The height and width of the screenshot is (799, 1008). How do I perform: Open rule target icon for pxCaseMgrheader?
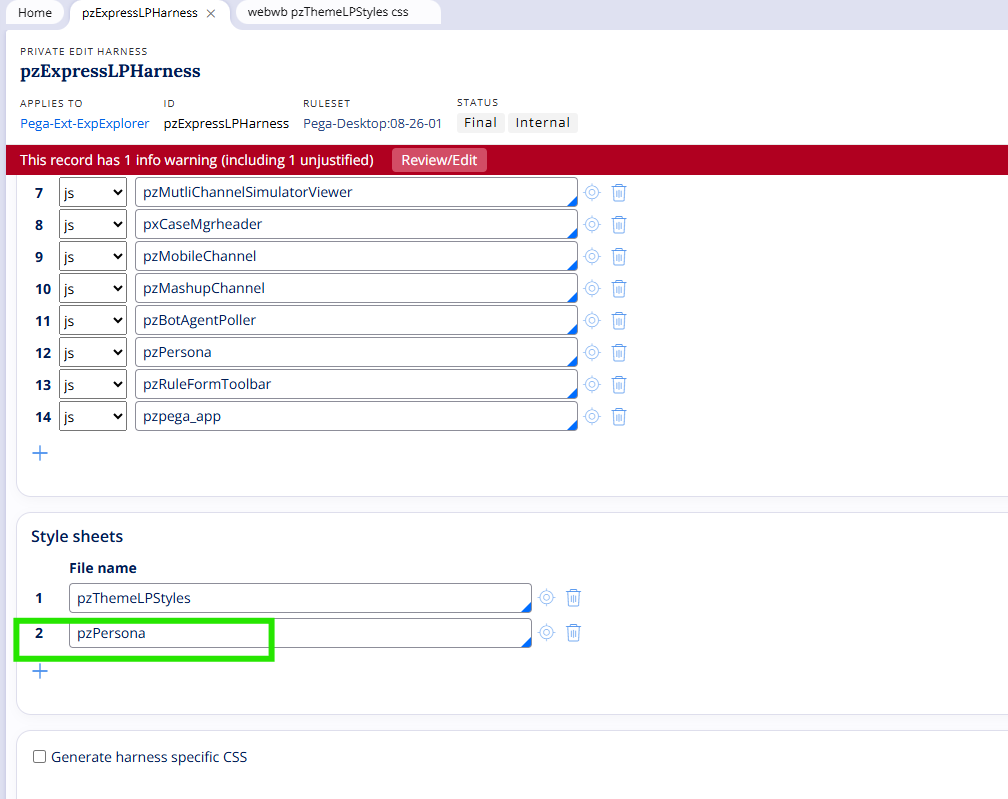tap(592, 224)
